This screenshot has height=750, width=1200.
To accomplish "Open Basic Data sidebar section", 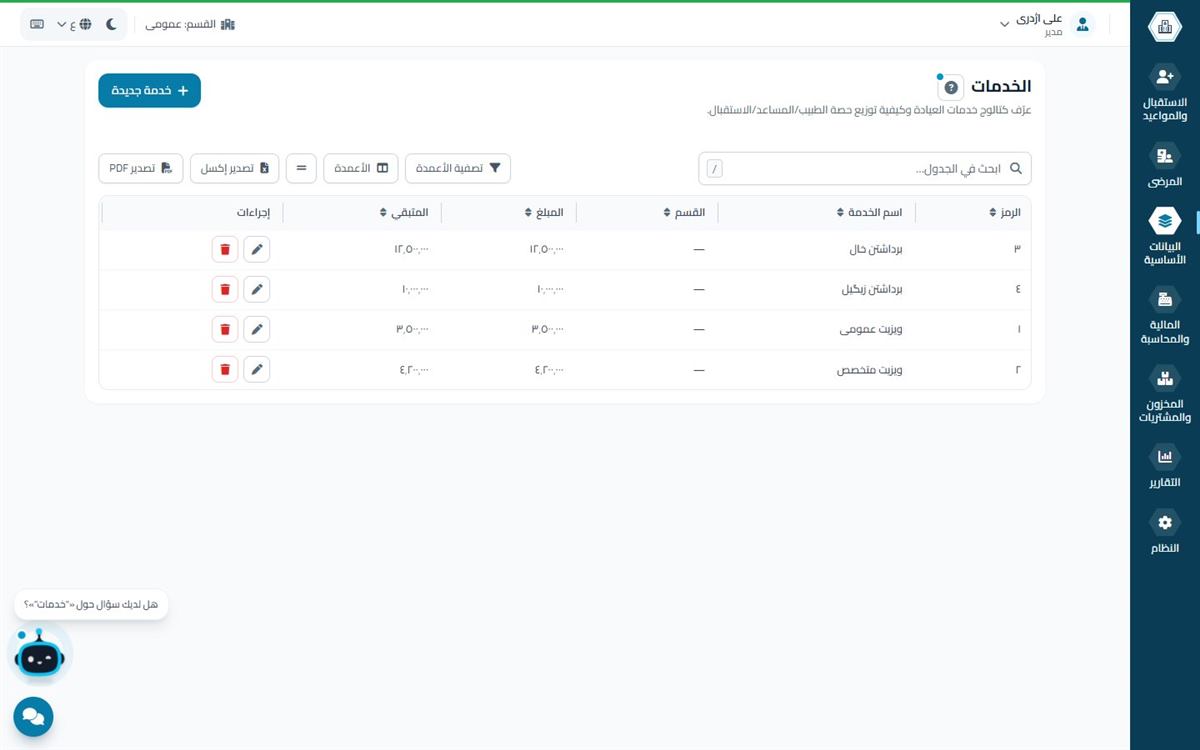I will tap(1164, 236).
